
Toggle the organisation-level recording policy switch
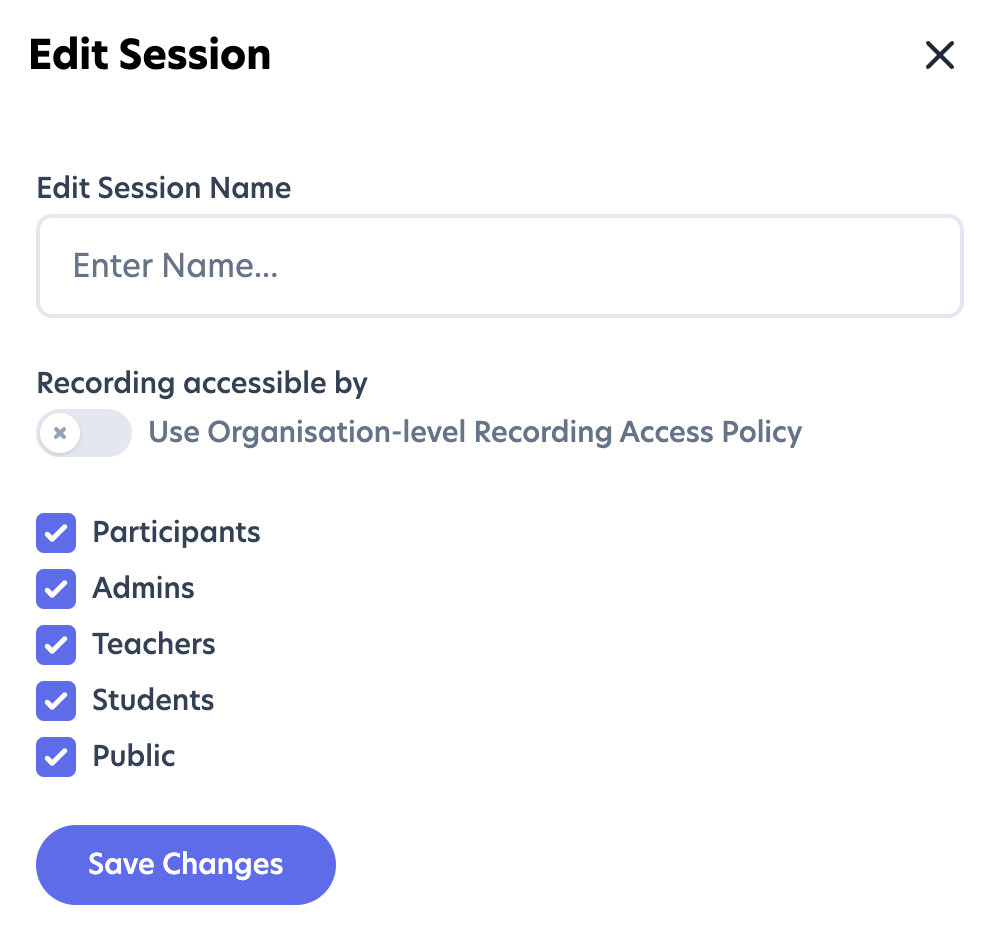[x=84, y=433]
